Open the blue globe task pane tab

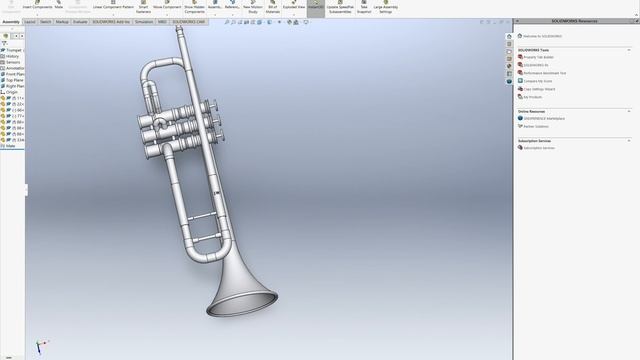(x=509, y=82)
